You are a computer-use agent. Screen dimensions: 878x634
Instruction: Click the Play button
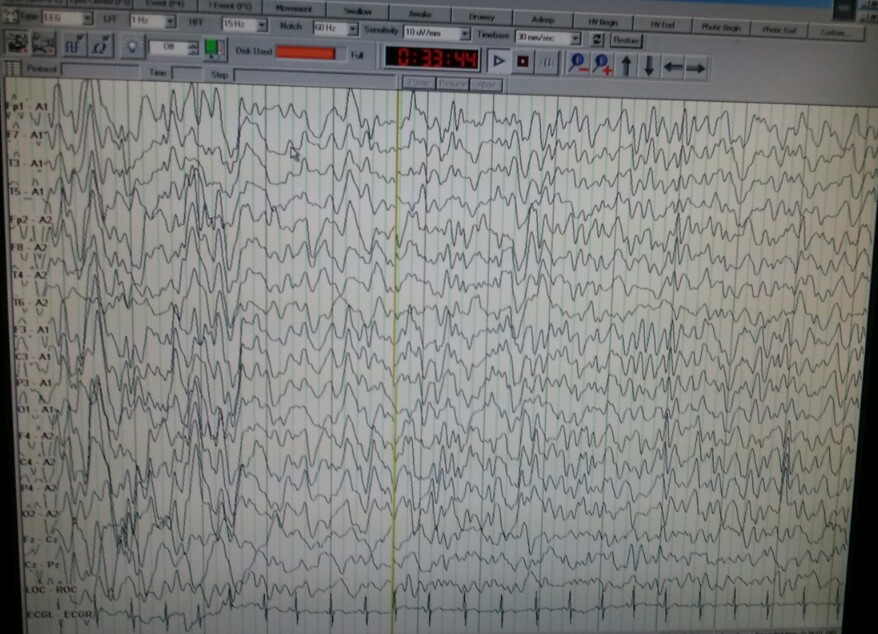coord(498,62)
